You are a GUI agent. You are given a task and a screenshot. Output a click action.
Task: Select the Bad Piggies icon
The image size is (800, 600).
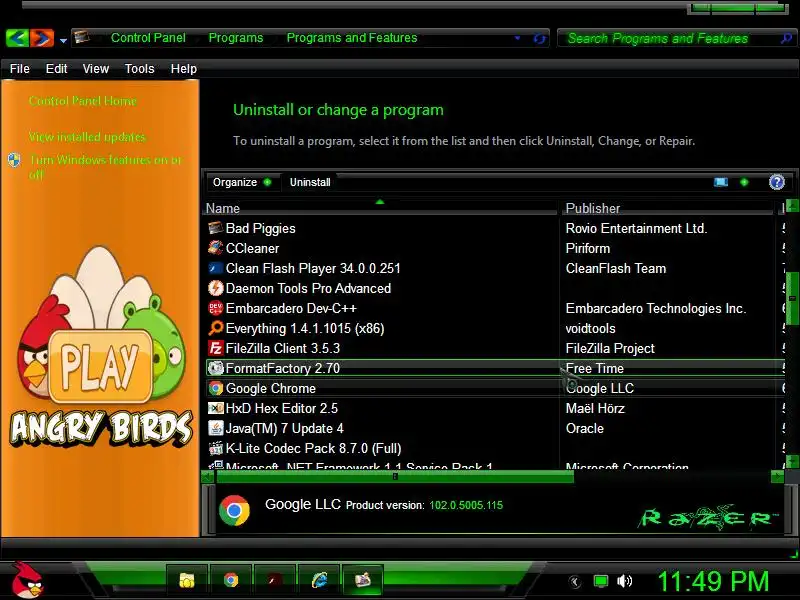coord(216,228)
